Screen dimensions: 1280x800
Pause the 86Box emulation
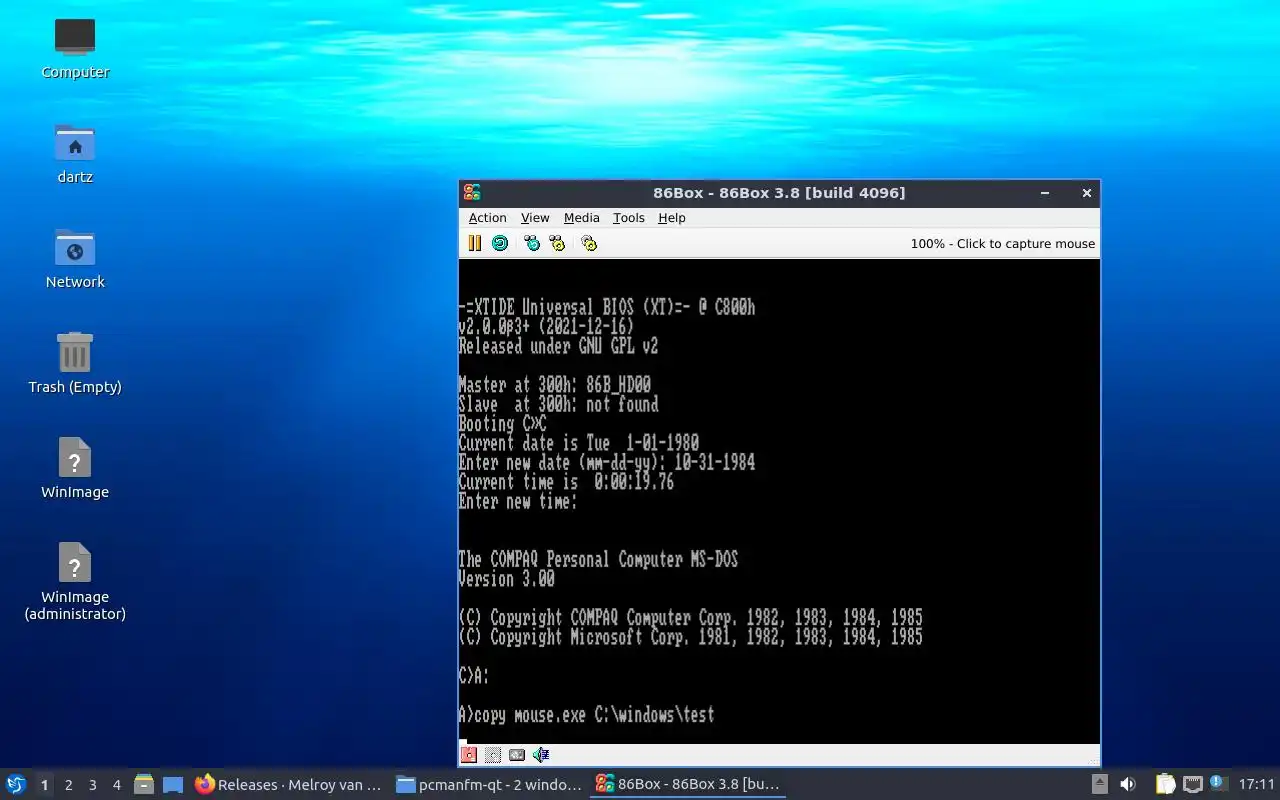475,243
